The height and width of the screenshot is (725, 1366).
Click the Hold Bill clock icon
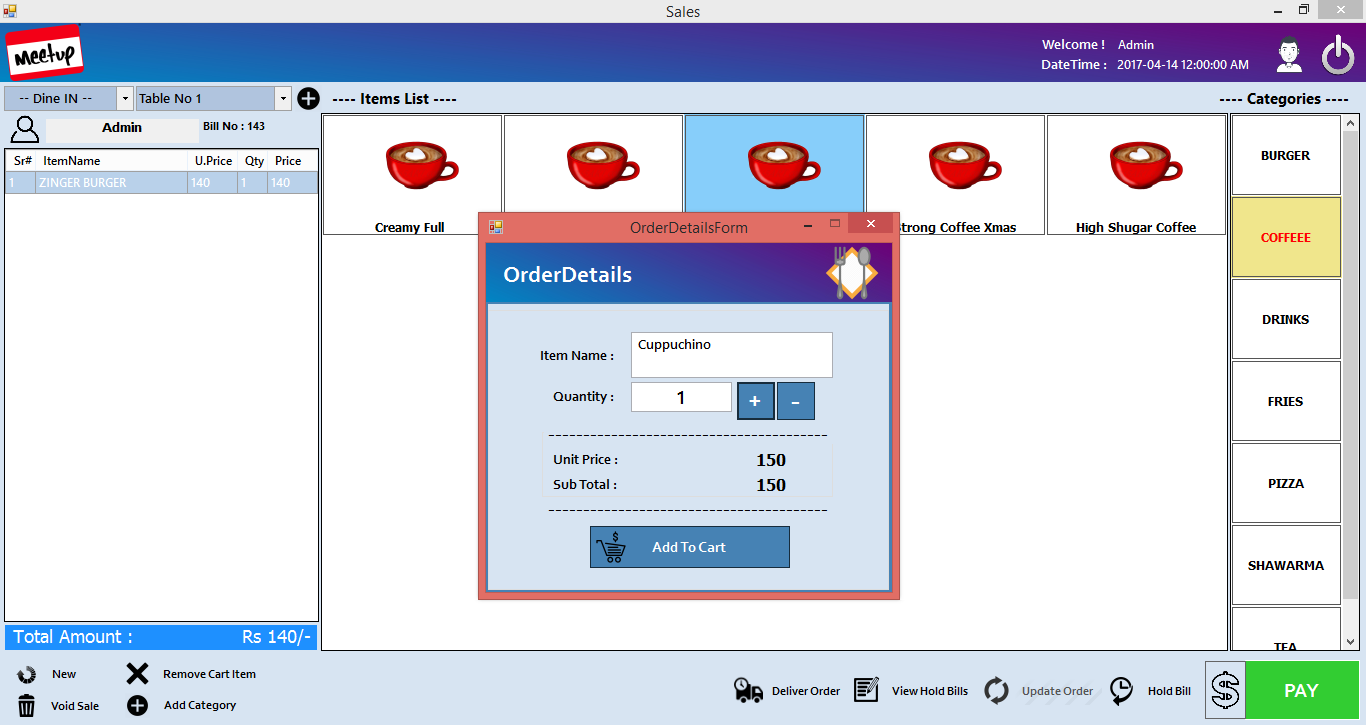(x=1120, y=690)
